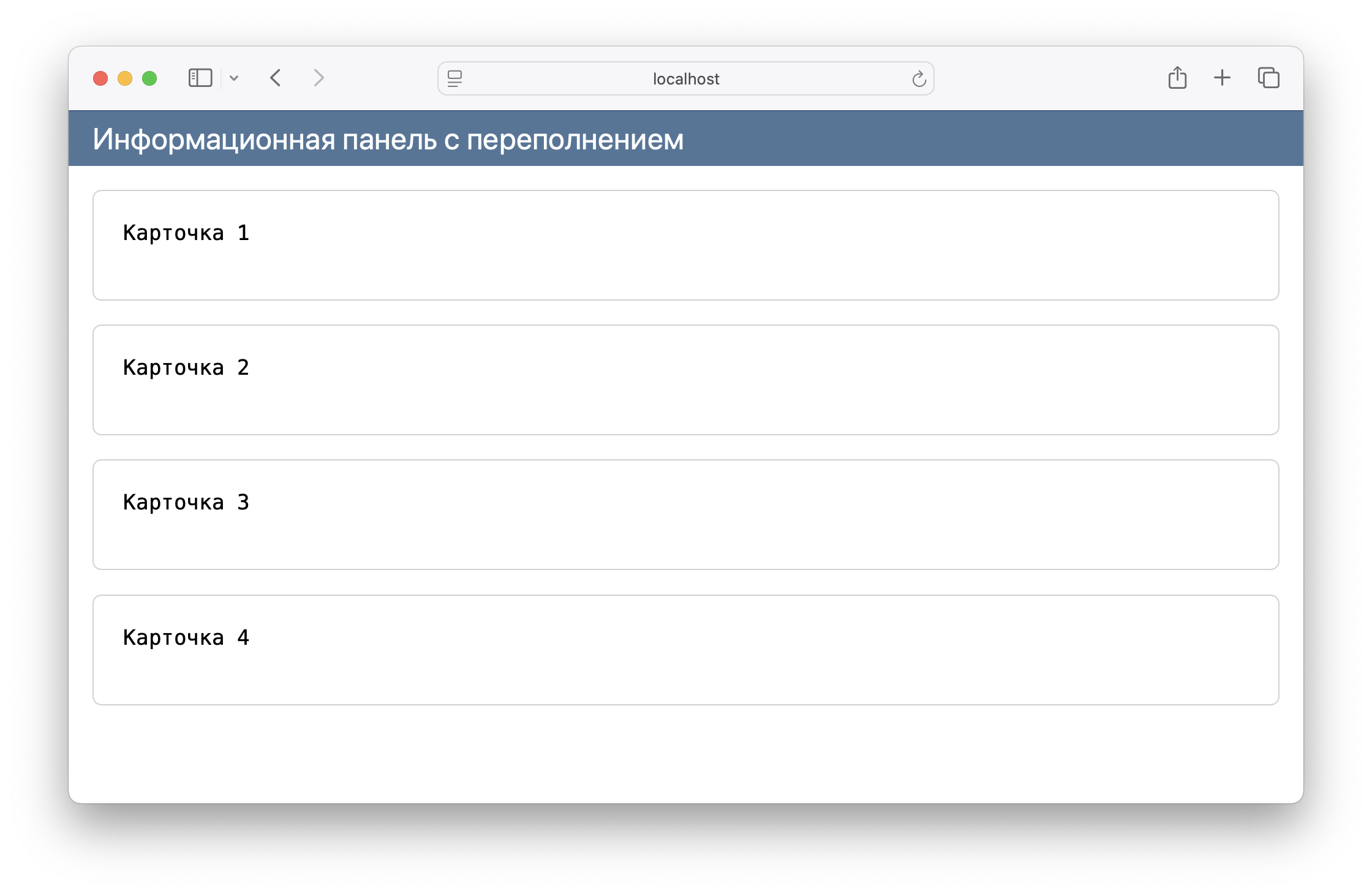Select the Карточка 2 card
This screenshot has width=1372, height=894.
[686, 380]
